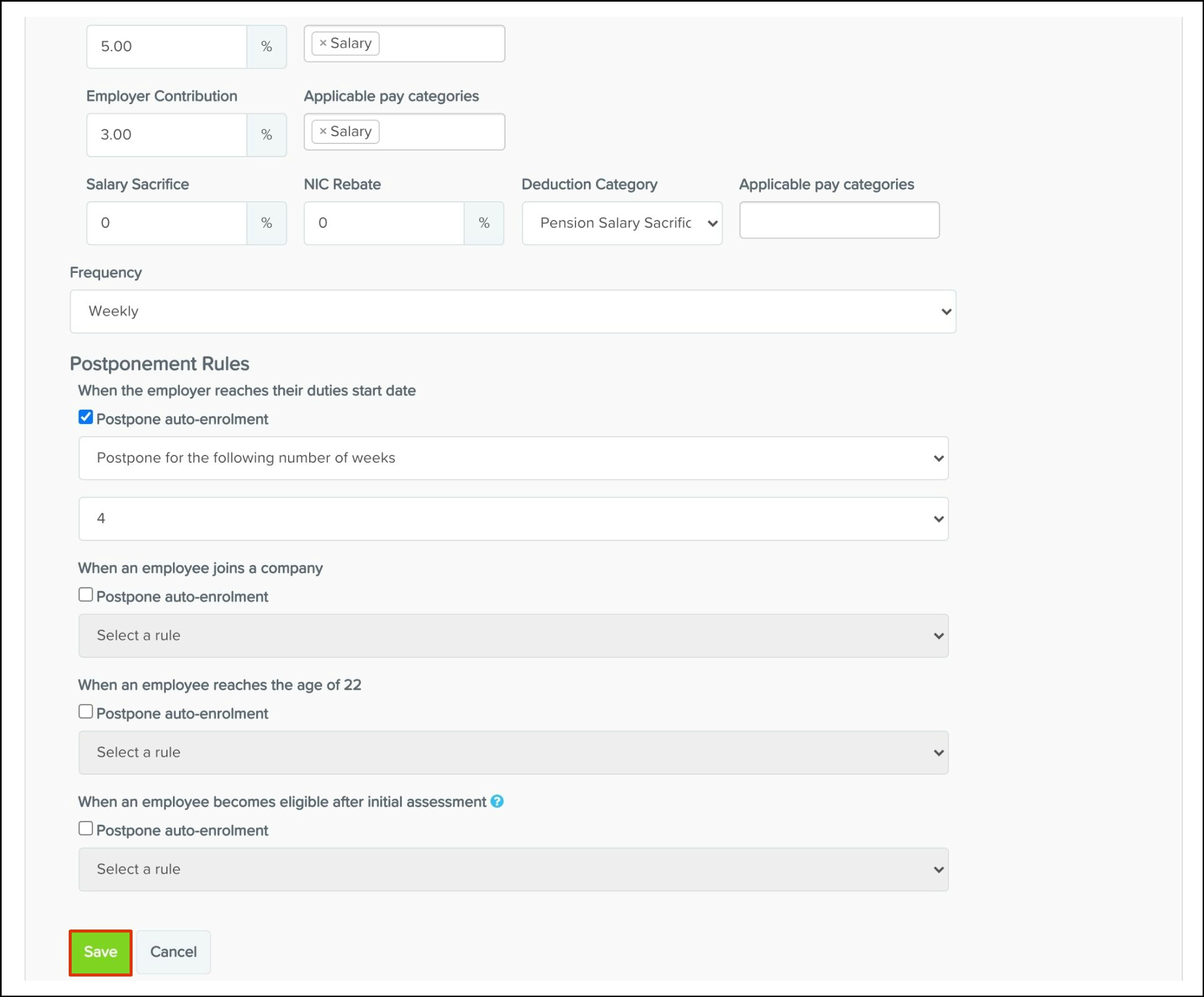Change the postponement weeks value of 4

pos(513,519)
